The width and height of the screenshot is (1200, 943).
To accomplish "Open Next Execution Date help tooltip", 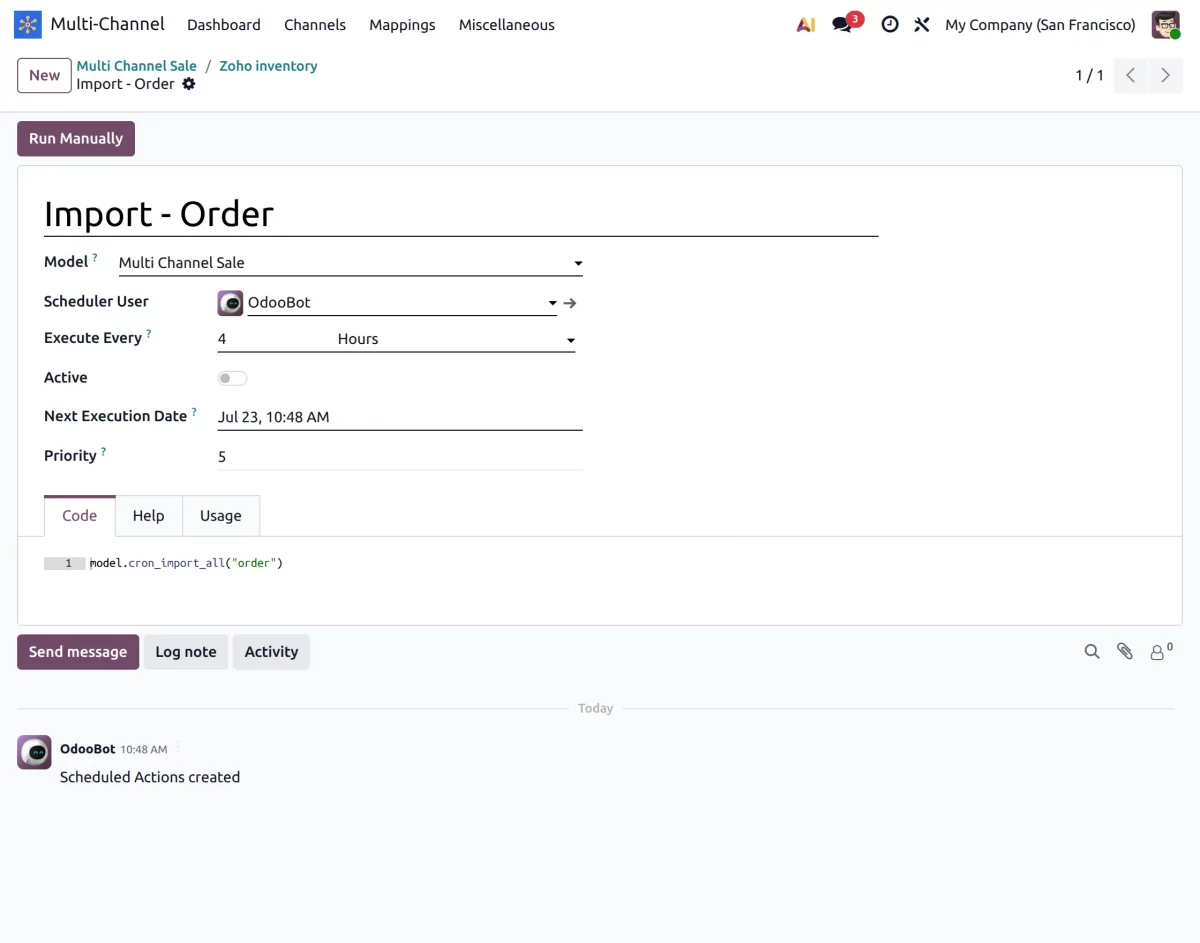I will coord(194,412).
